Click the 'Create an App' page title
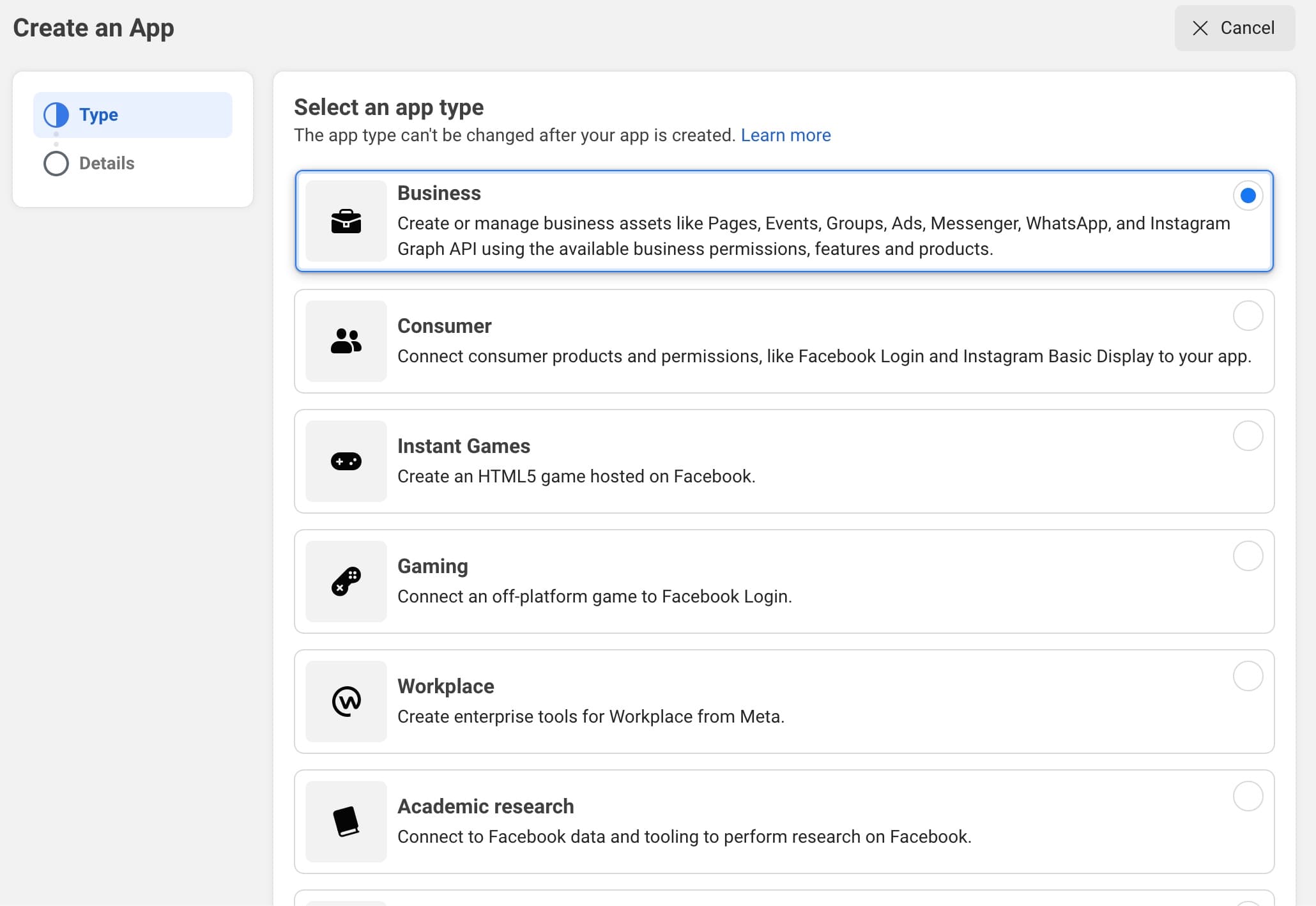The height and width of the screenshot is (906, 1316). [x=93, y=28]
